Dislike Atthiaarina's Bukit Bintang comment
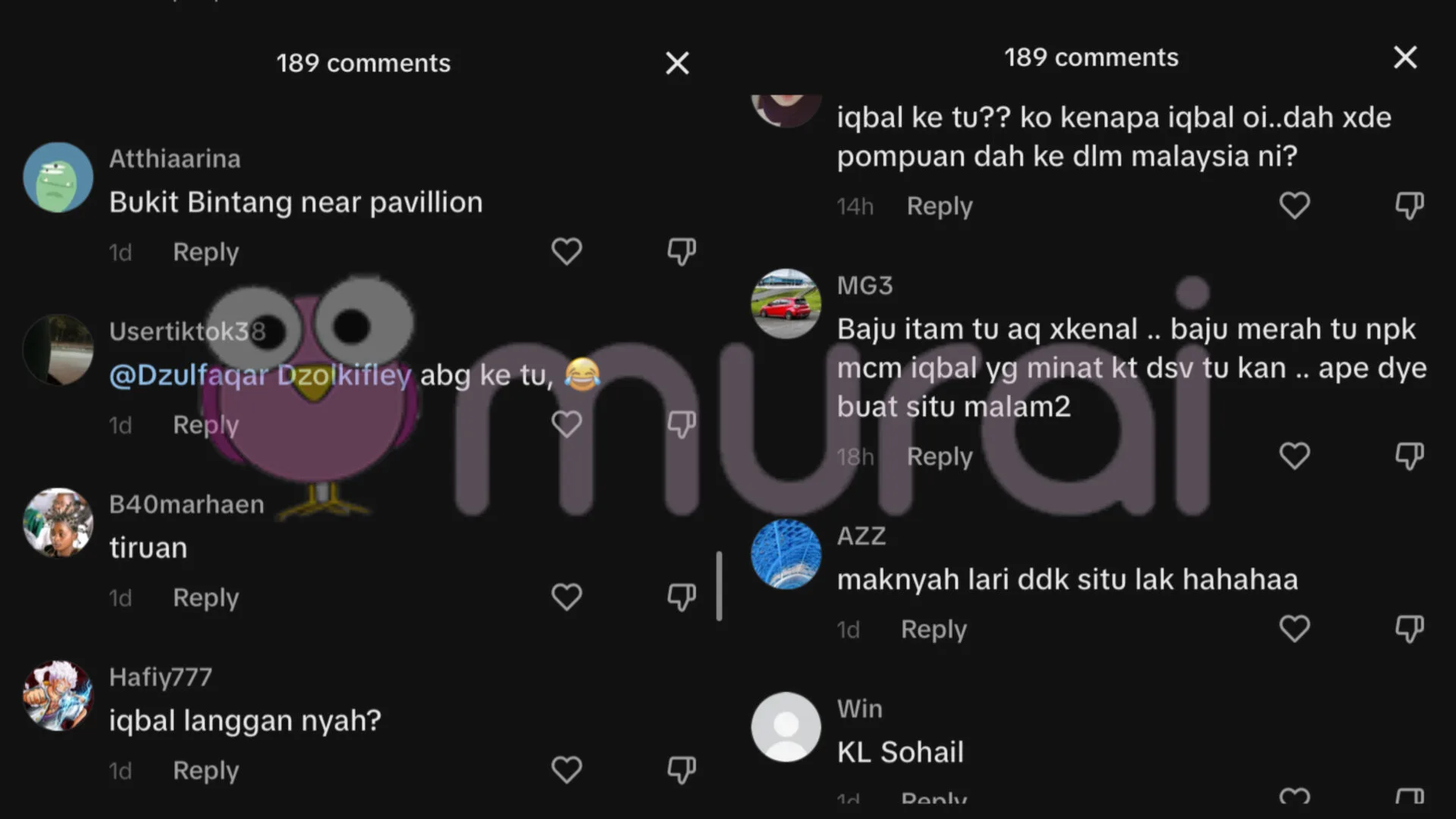 tap(682, 252)
